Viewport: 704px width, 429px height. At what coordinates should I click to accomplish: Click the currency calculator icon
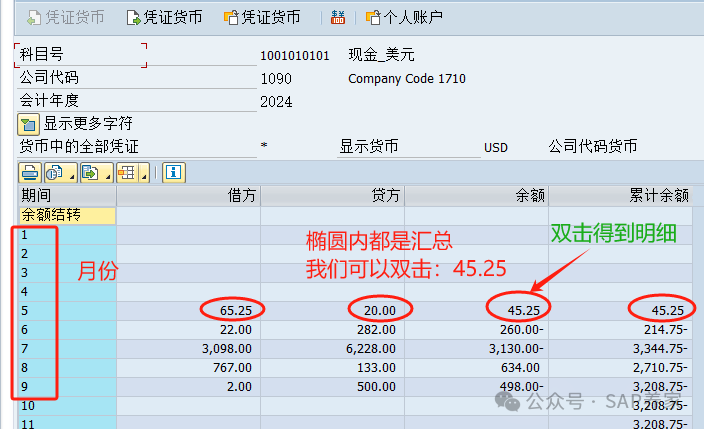coord(338,18)
